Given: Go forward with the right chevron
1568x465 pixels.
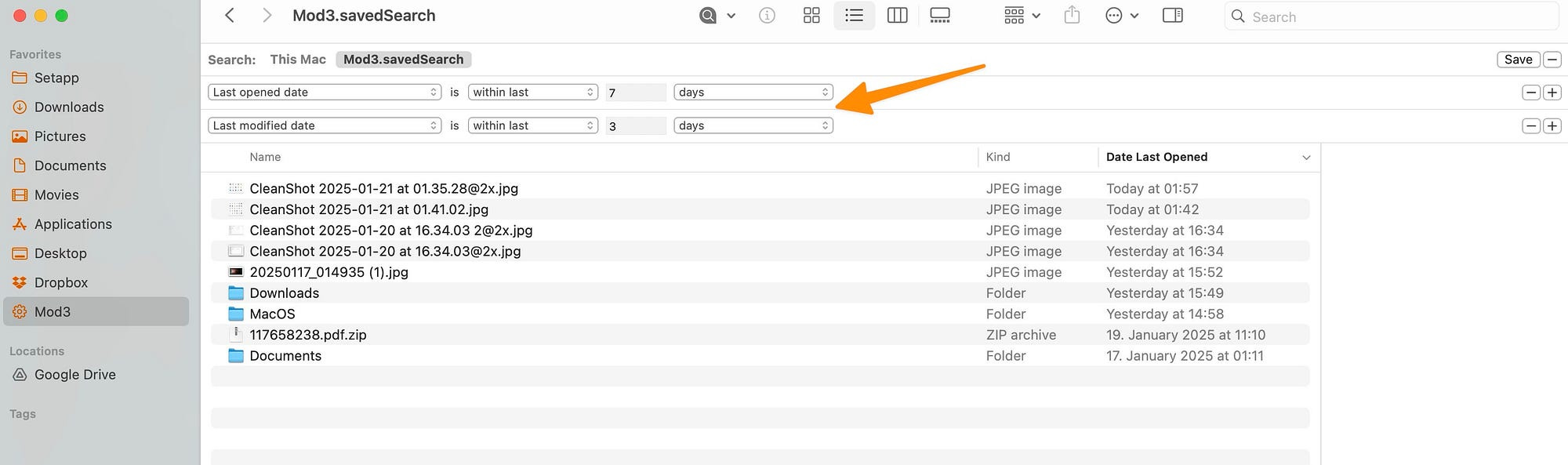Looking at the screenshot, I should (267, 16).
